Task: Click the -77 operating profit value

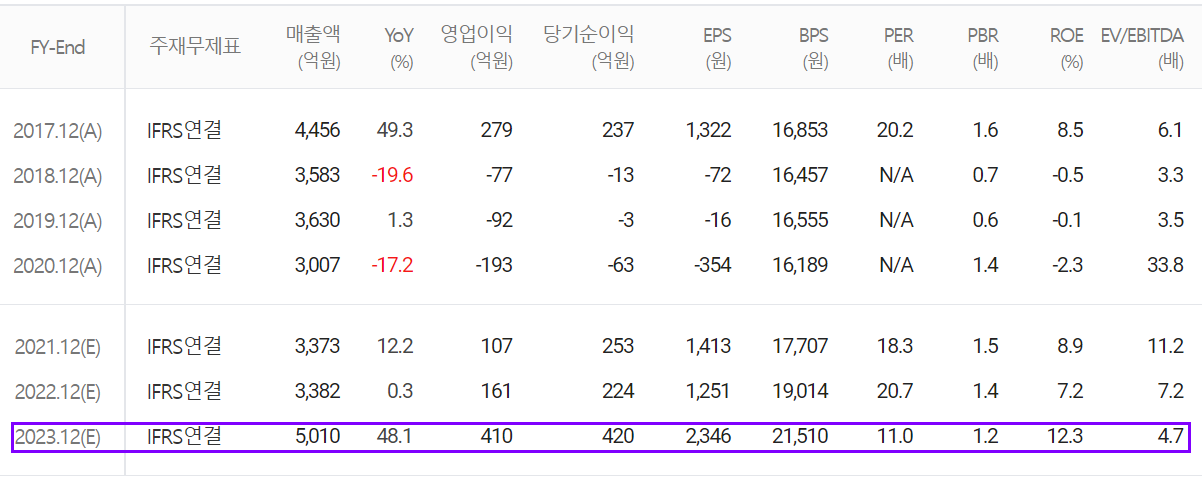Action: (499, 175)
